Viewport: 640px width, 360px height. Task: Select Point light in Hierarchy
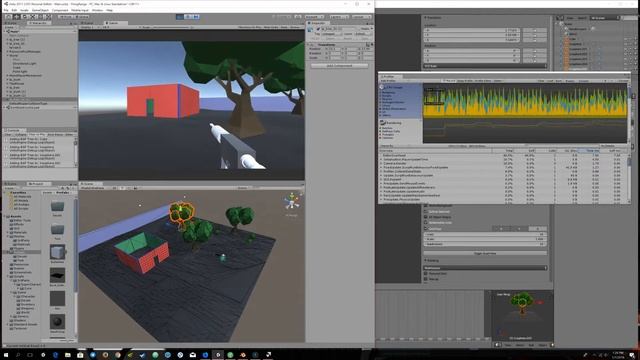20,71
